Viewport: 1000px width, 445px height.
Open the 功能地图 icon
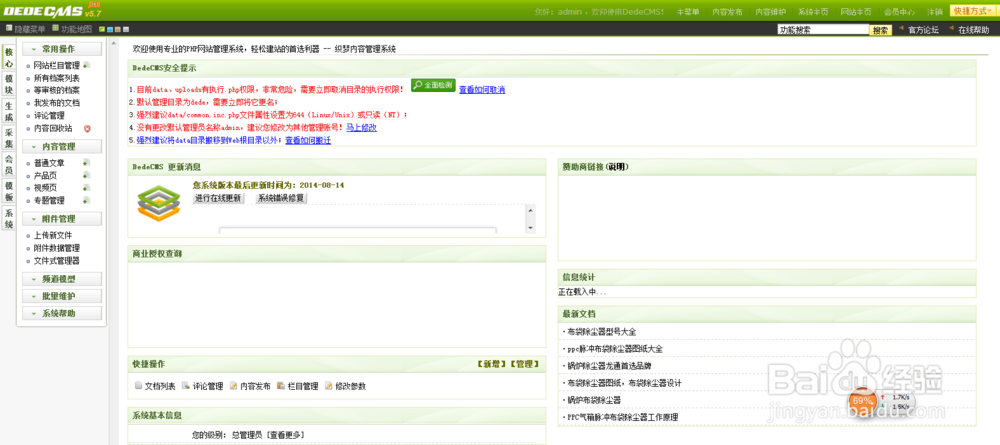coord(56,28)
